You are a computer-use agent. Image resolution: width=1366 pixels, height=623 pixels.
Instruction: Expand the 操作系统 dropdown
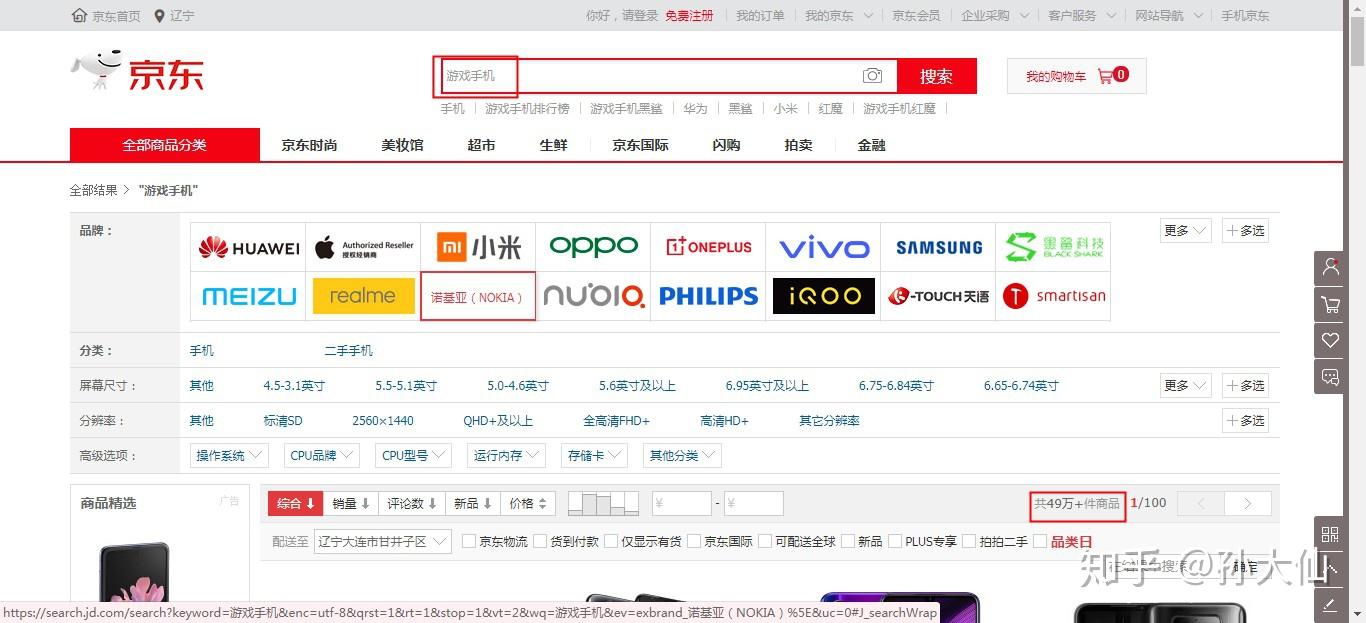(229, 455)
